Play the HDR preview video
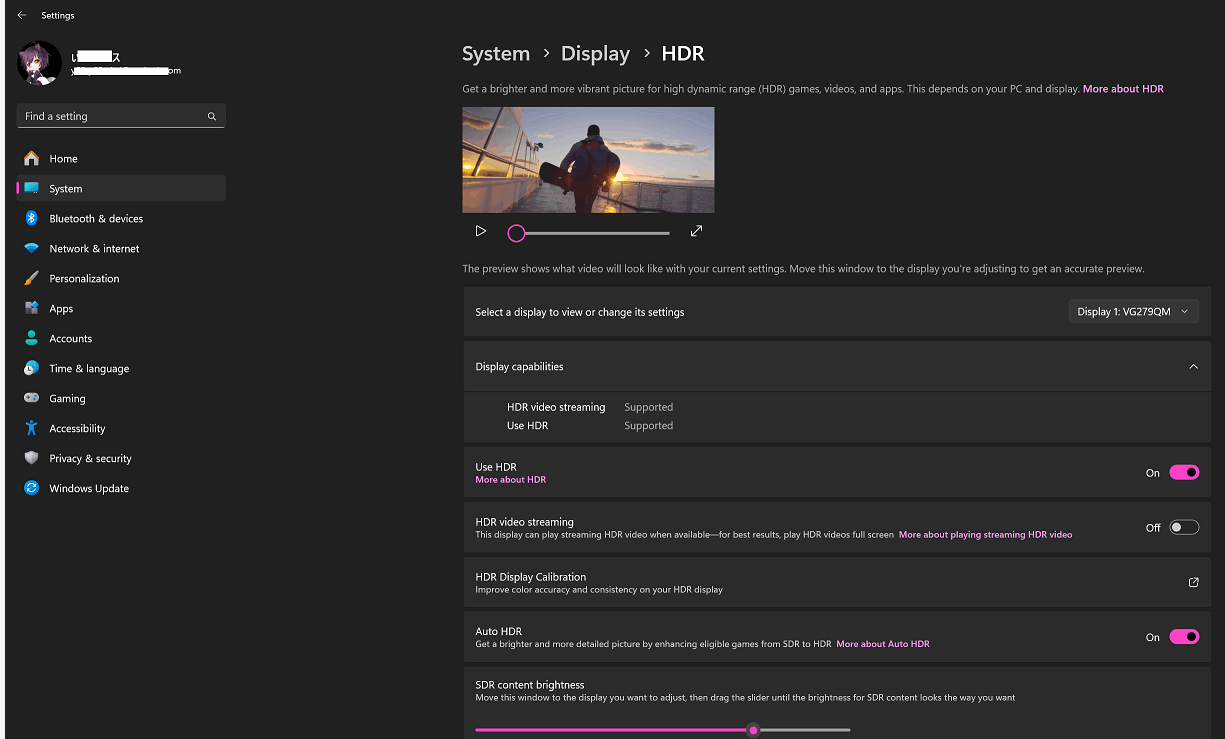Image resolution: width=1225 pixels, height=739 pixels. [x=481, y=230]
